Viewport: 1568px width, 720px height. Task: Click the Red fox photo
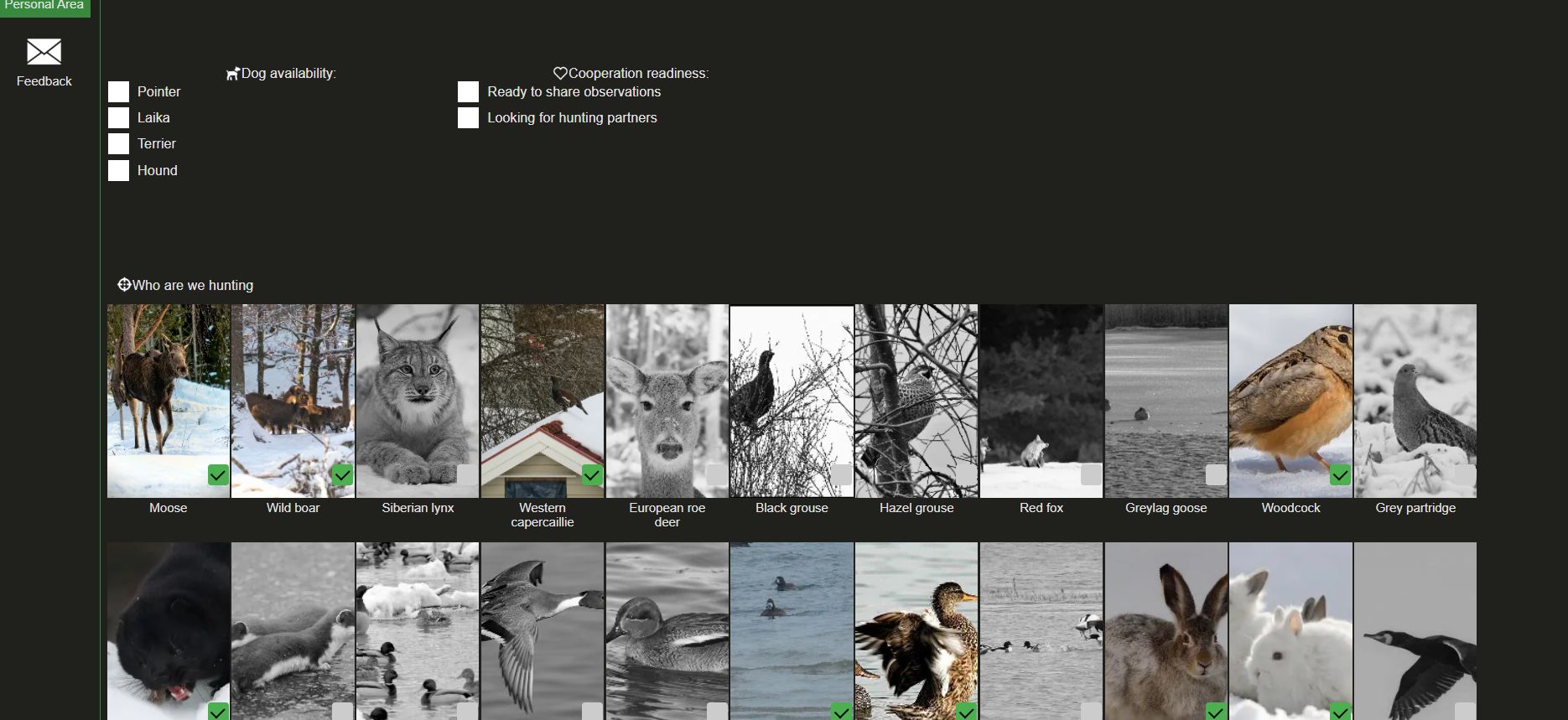(x=1041, y=401)
